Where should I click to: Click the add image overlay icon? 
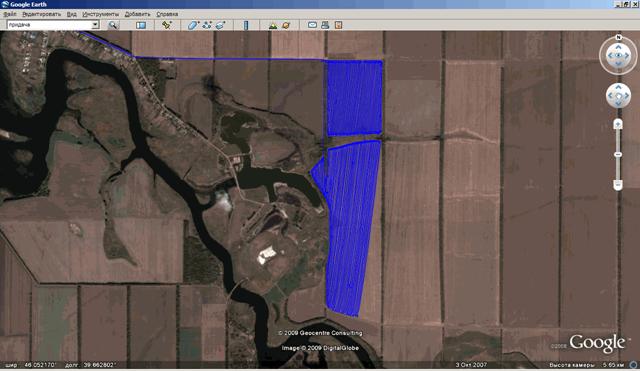[221, 25]
